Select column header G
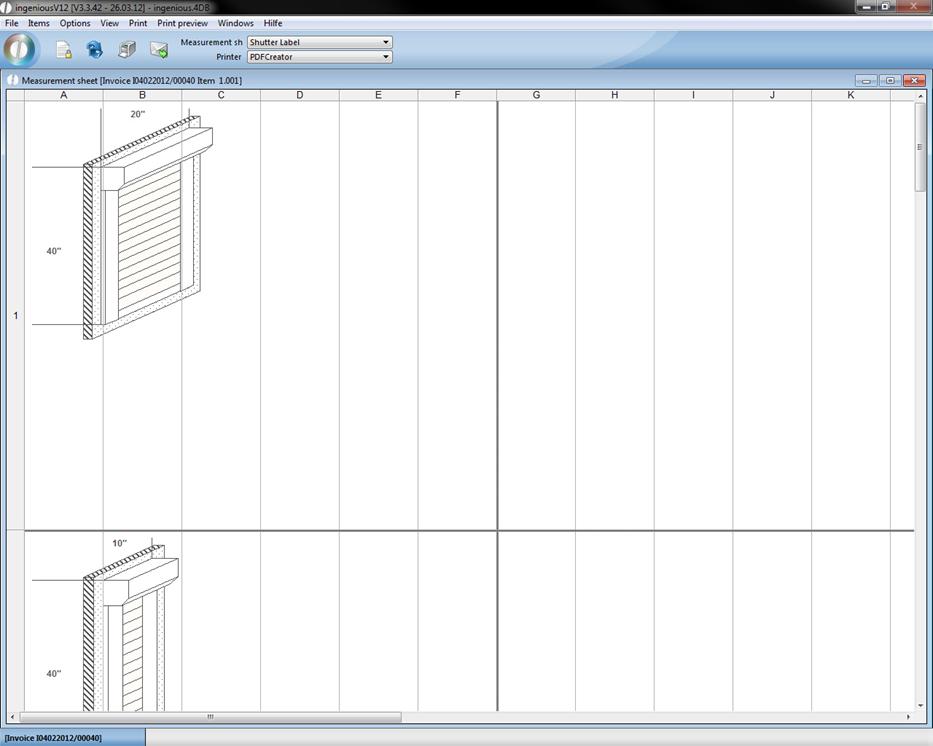Screen dimensions: 933x746 point(536,95)
